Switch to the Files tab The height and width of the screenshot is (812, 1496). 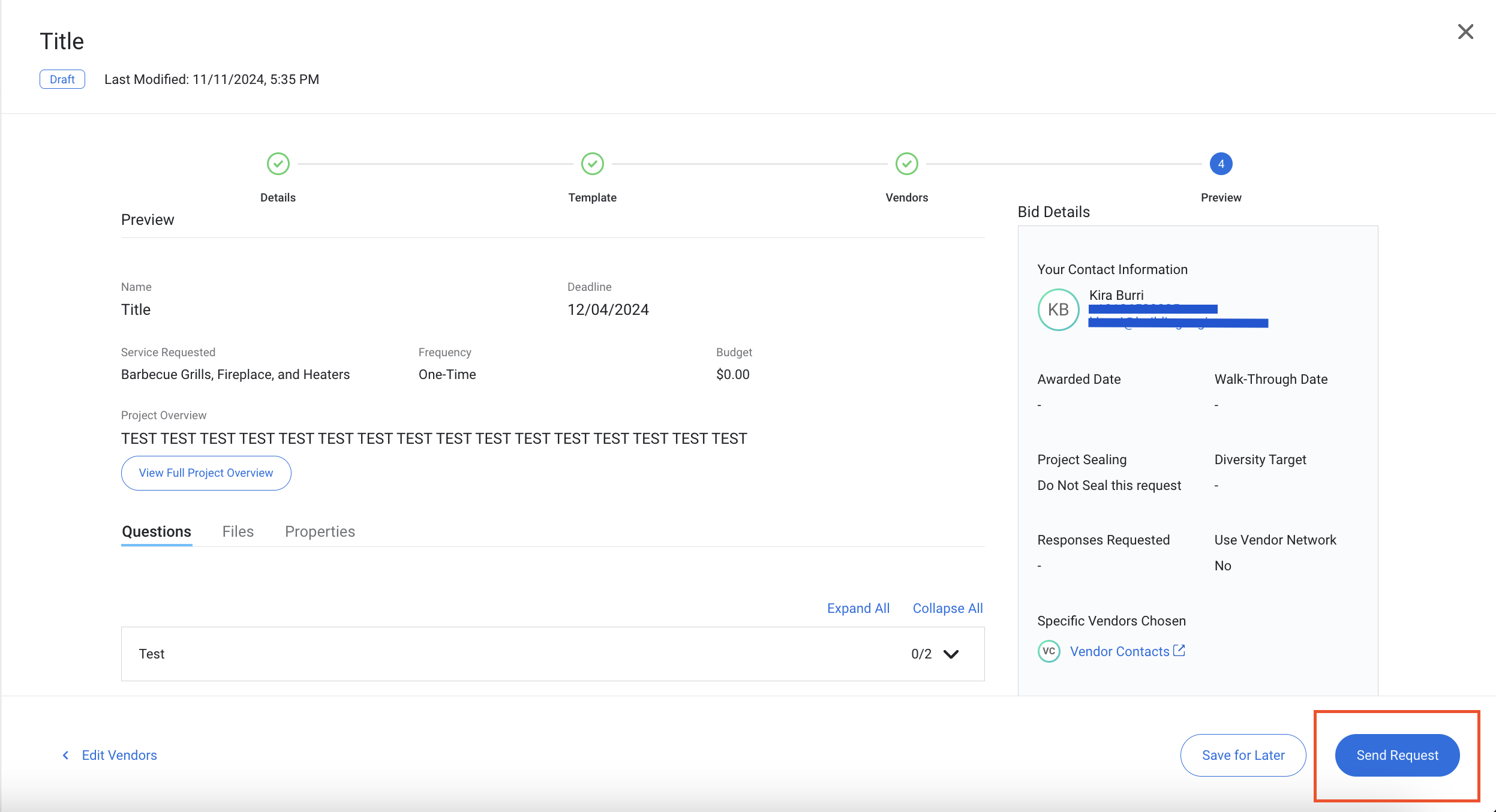pos(238,531)
